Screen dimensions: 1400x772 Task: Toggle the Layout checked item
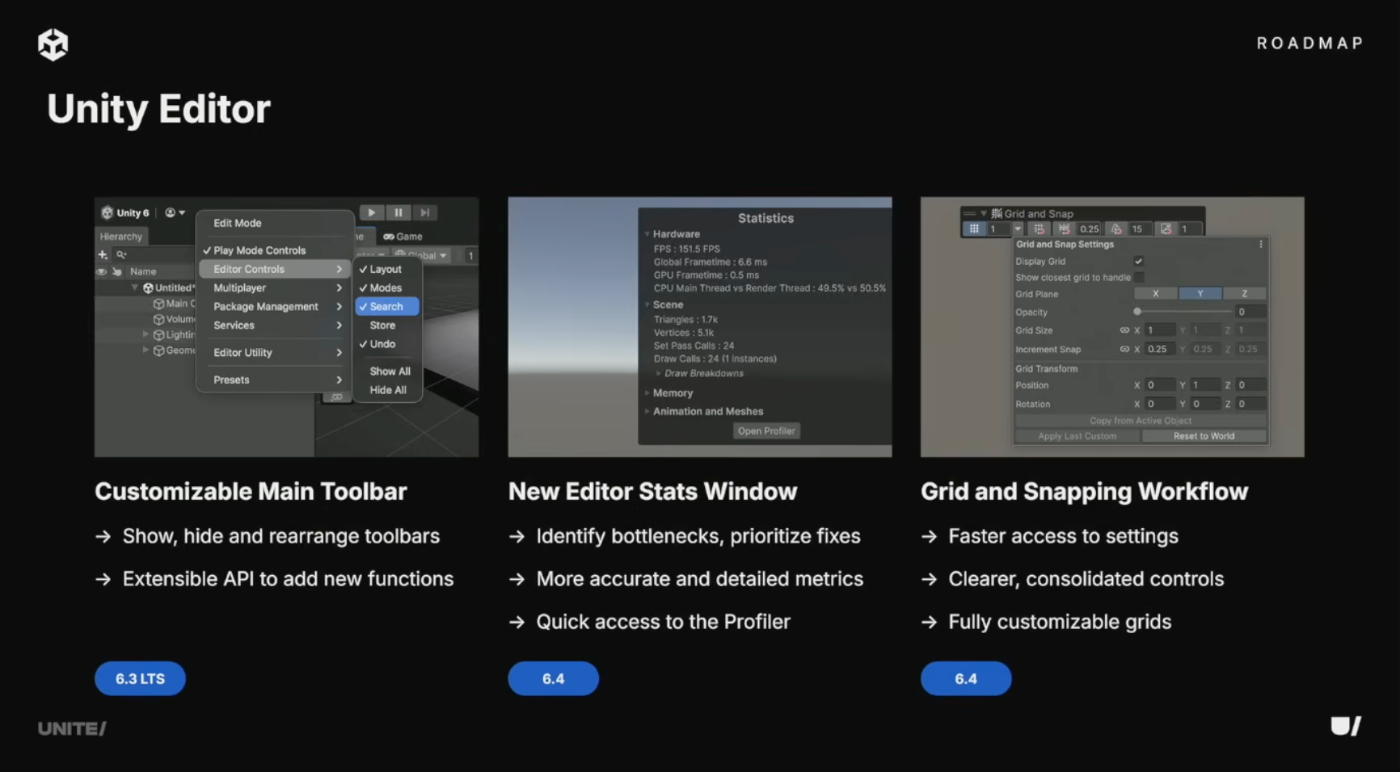387,269
